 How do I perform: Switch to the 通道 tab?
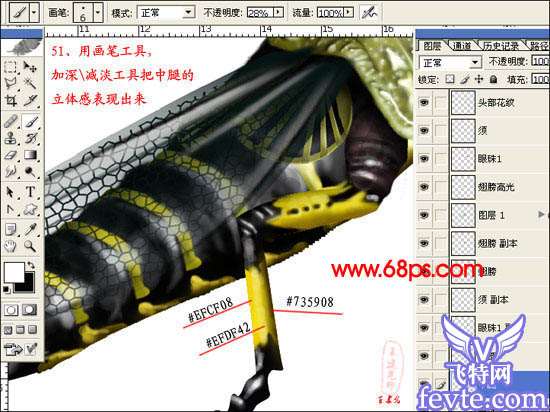pyautogui.click(x=461, y=46)
